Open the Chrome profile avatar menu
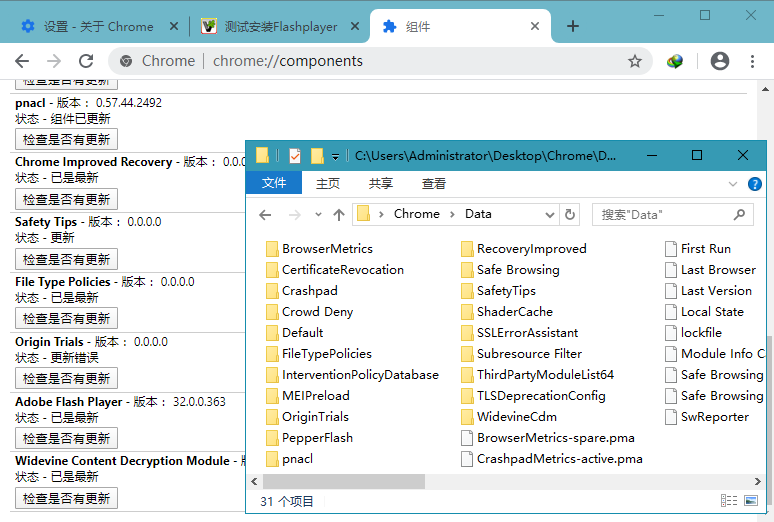The width and height of the screenshot is (774, 522). tap(719, 61)
